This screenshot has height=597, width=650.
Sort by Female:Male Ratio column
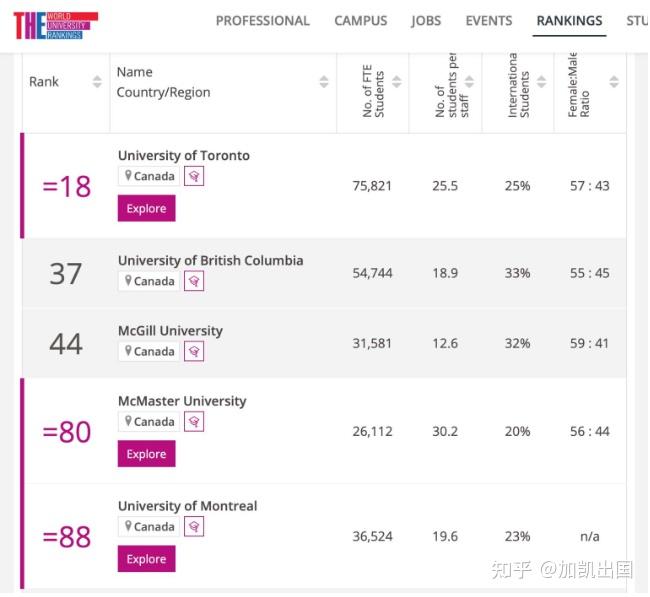coord(614,82)
